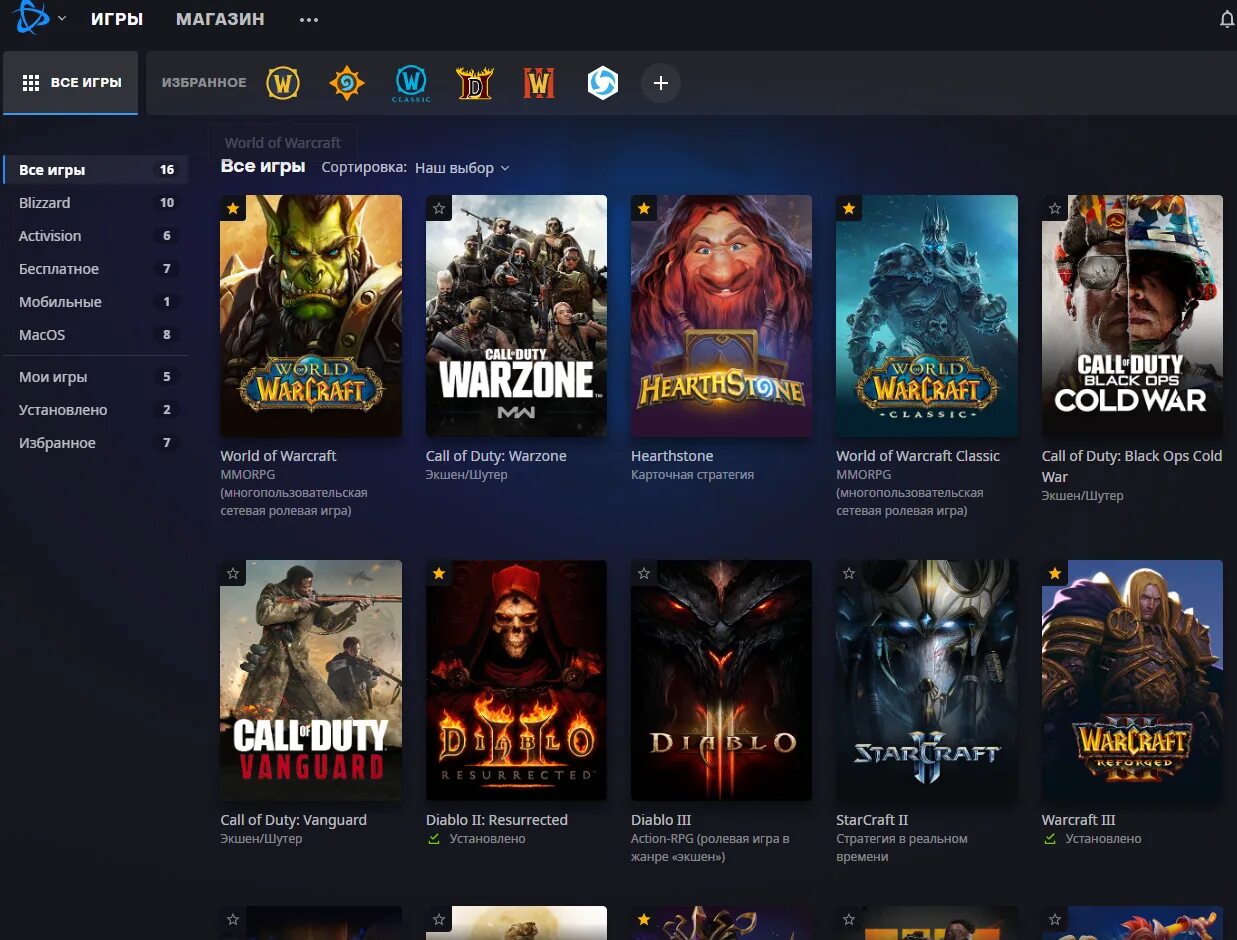Toggle Hearthstone favorite star

pos(644,208)
